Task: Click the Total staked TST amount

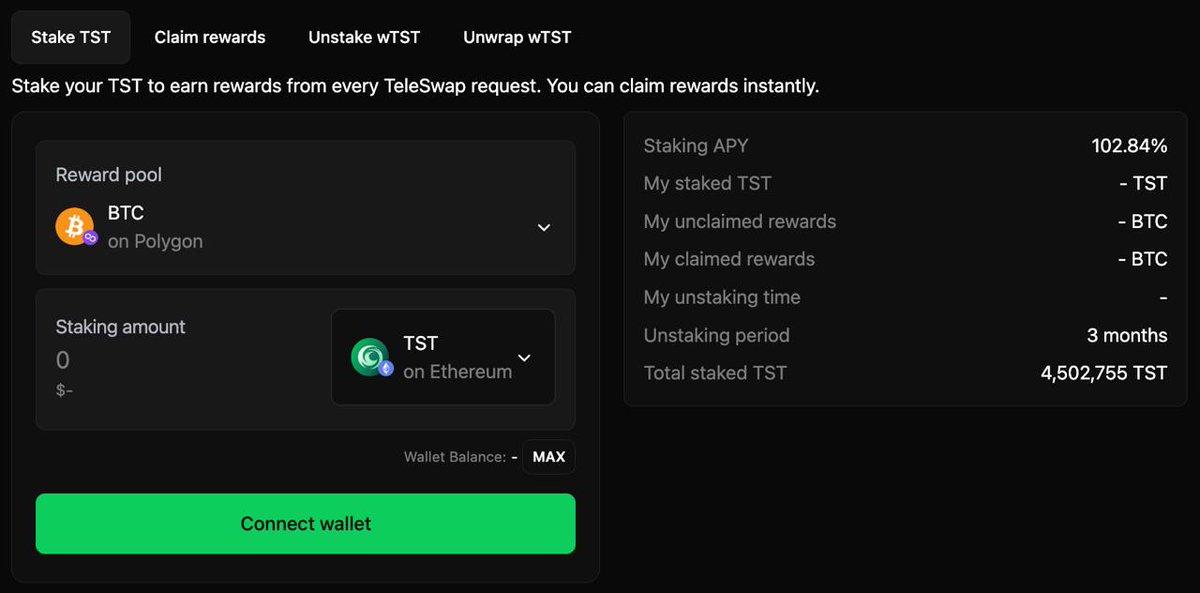Action: (1104, 373)
